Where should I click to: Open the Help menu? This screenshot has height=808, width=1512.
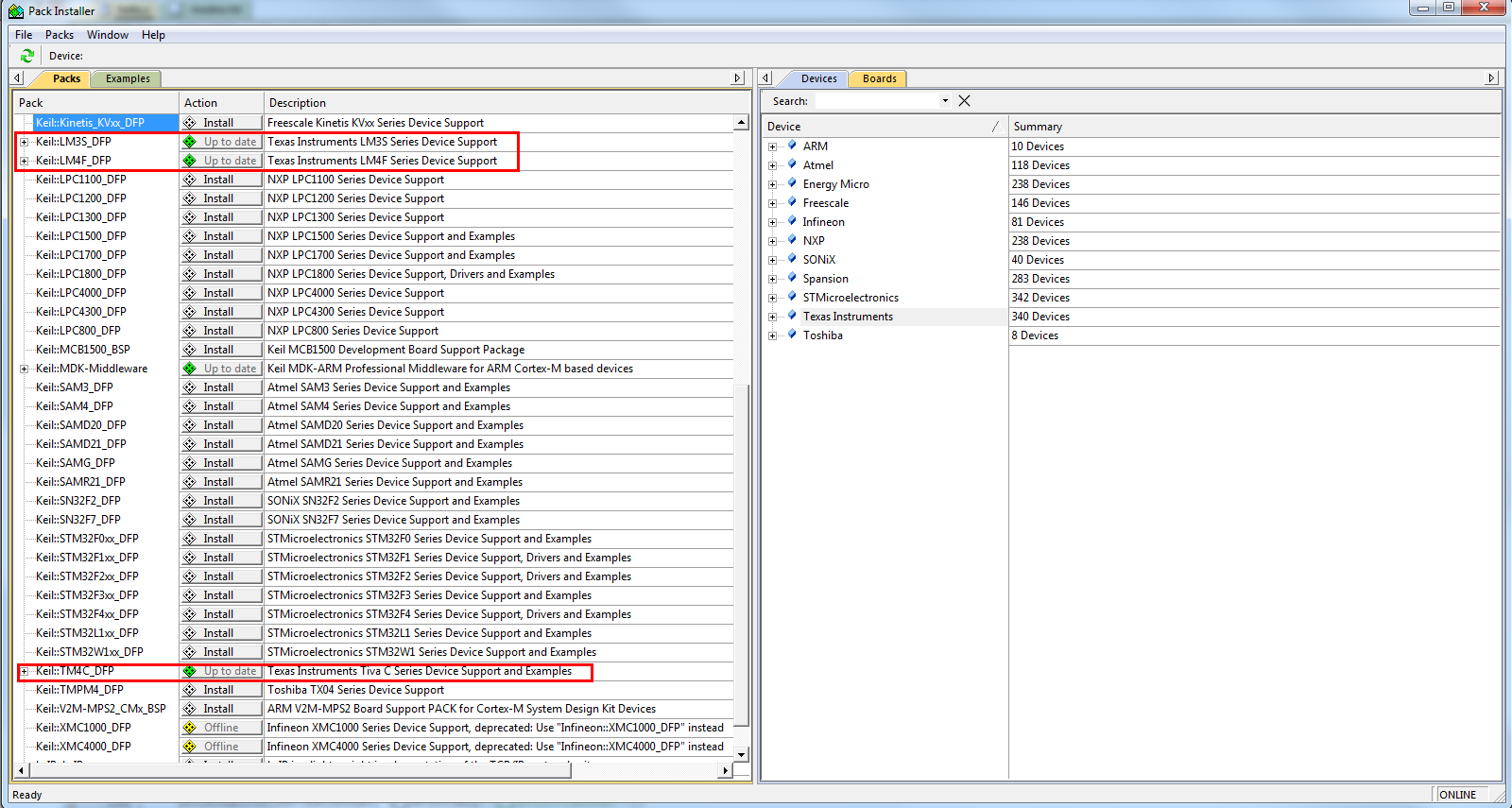[153, 35]
